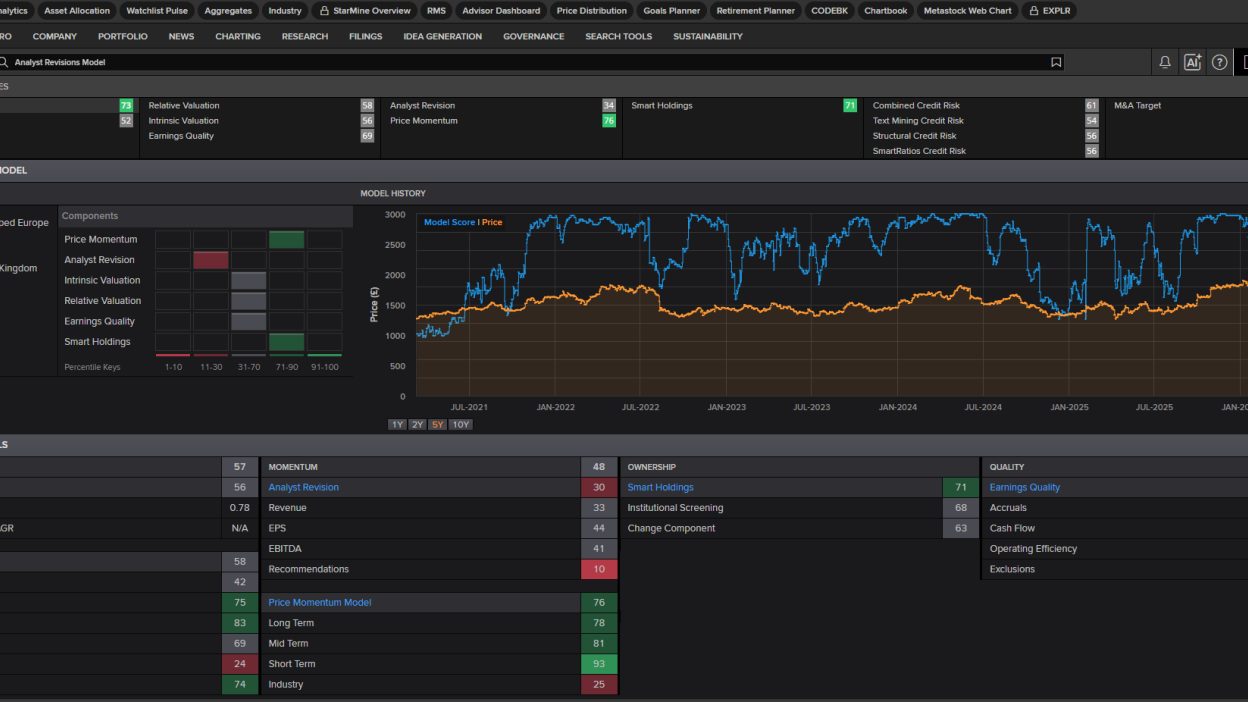The width and height of the screenshot is (1248, 702).
Task: Open the CHARTING menu
Action: [238, 36]
